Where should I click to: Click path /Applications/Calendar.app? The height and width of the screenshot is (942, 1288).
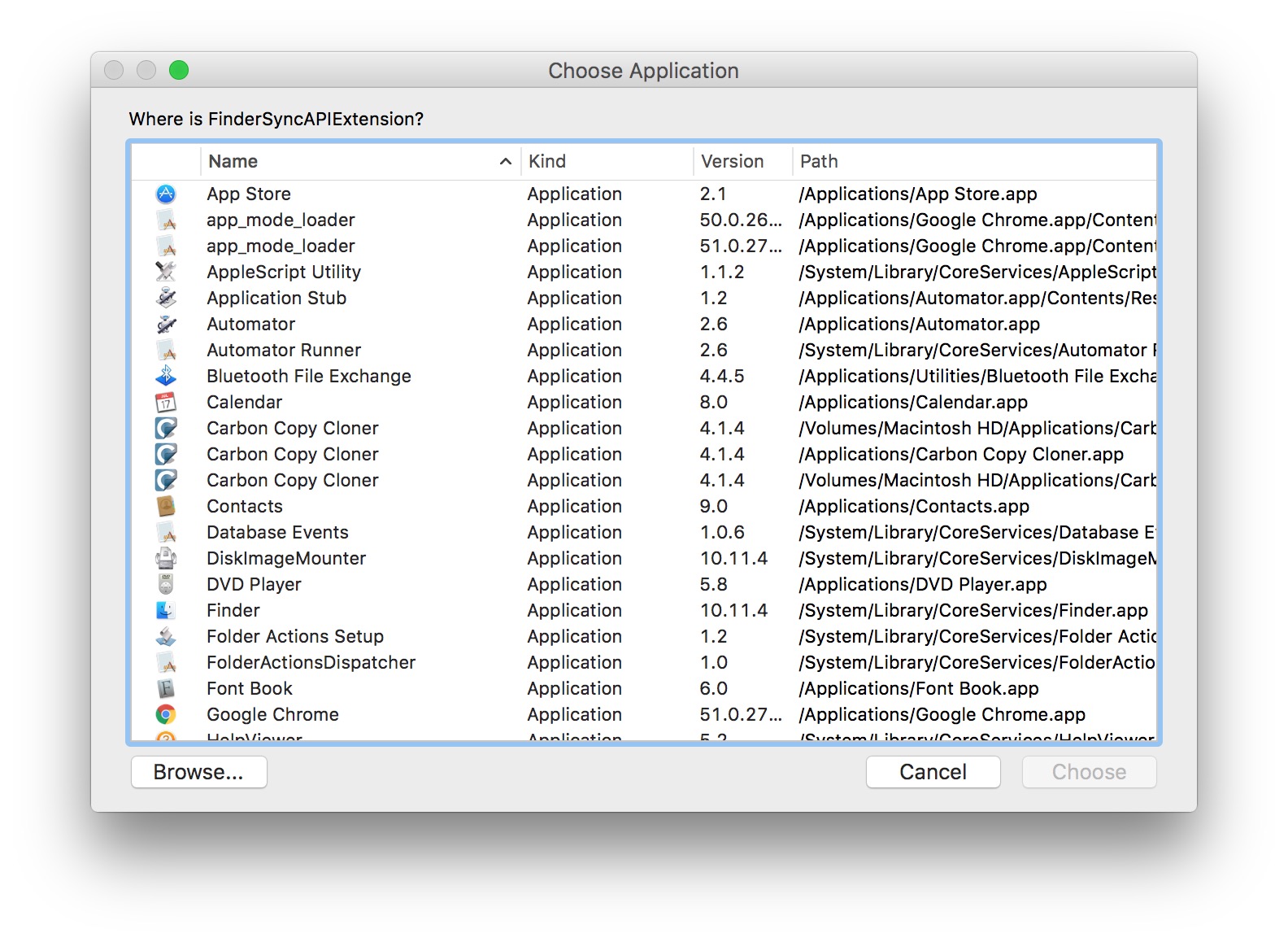click(913, 402)
